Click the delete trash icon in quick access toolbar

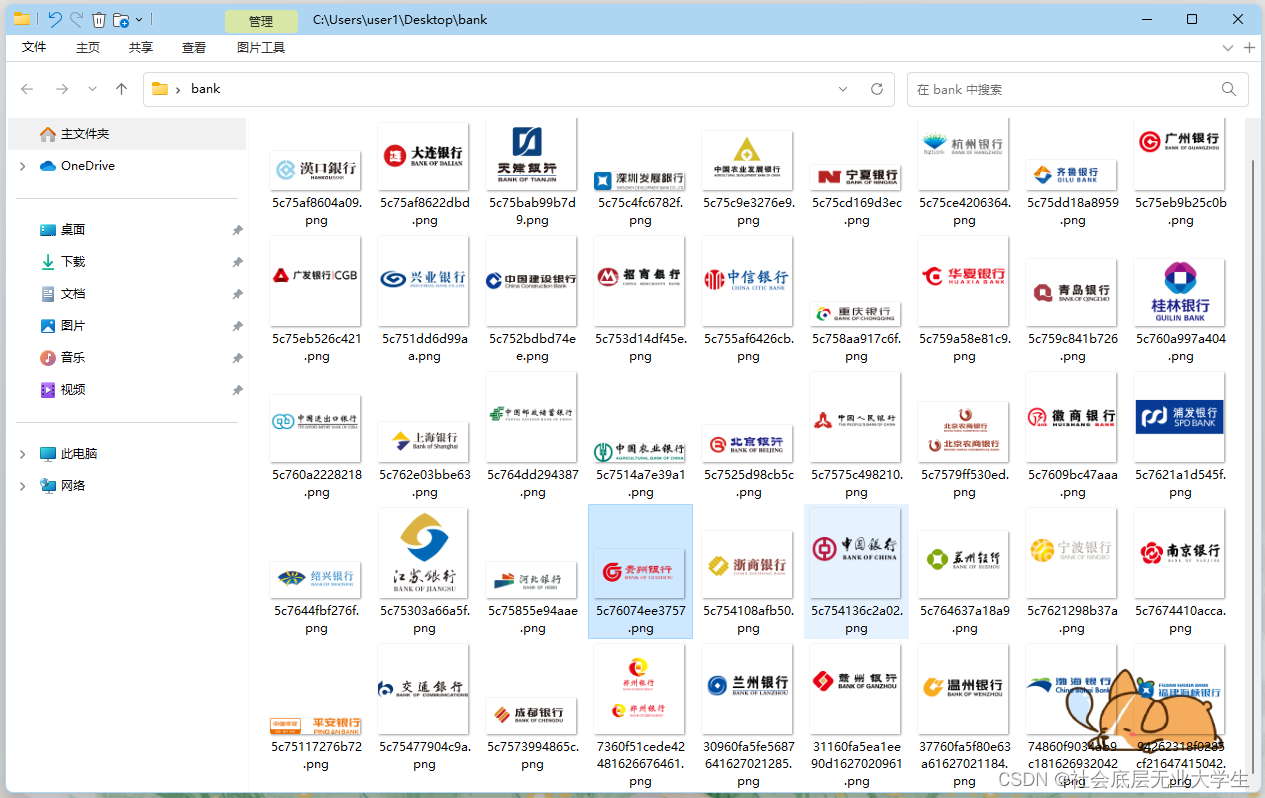click(98, 19)
